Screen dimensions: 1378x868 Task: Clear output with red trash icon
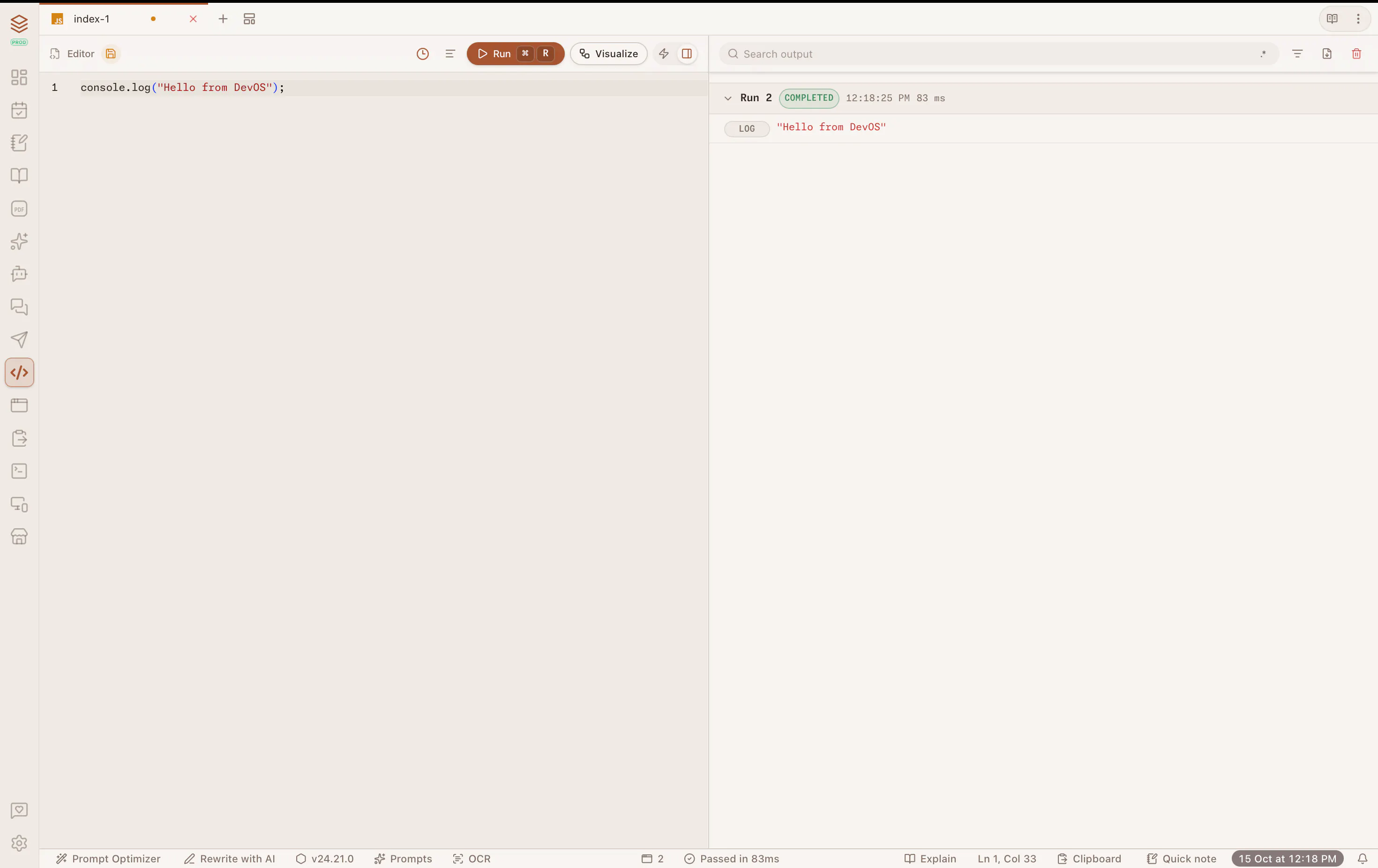1356,54
